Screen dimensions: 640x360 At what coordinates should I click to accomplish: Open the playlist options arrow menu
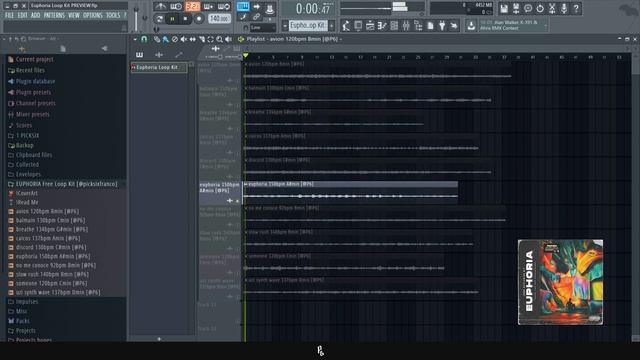(135, 39)
